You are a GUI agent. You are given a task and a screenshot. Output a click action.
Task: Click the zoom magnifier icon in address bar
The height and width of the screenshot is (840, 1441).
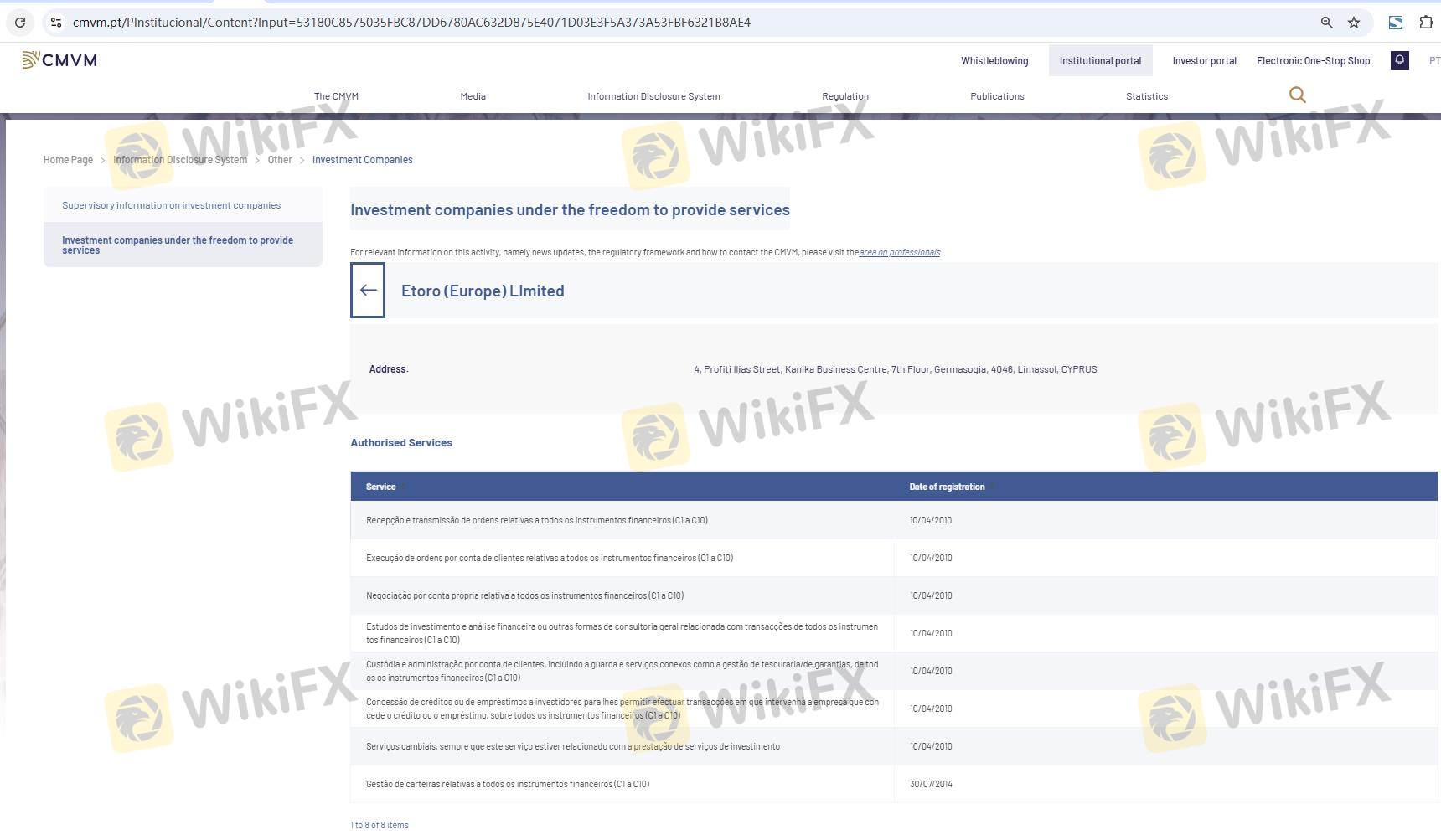pos(1326,23)
